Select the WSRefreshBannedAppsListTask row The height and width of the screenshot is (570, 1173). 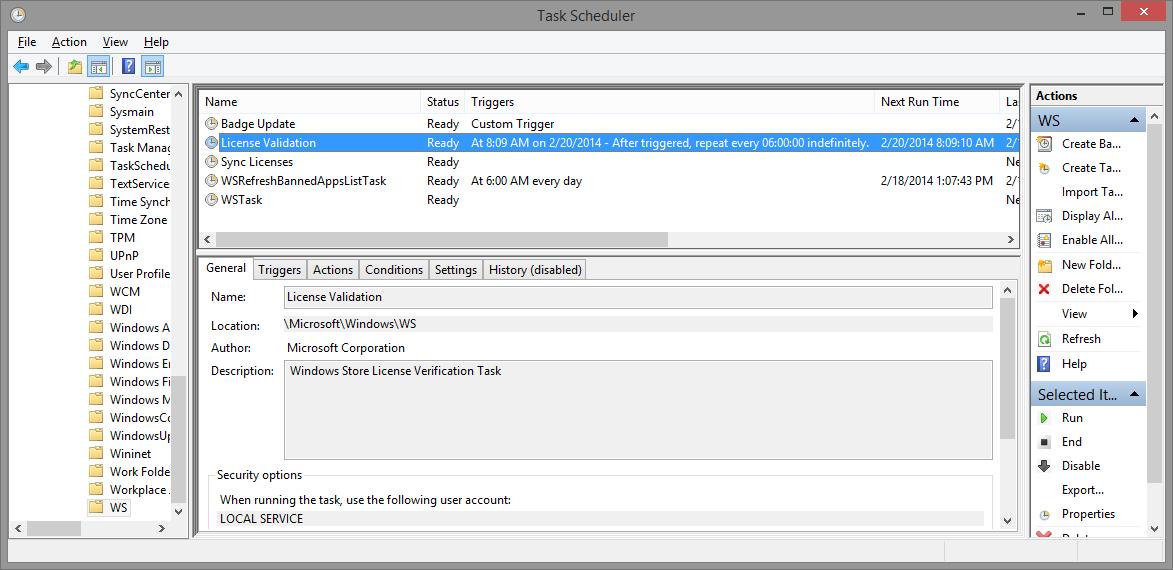click(x=303, y=181)
